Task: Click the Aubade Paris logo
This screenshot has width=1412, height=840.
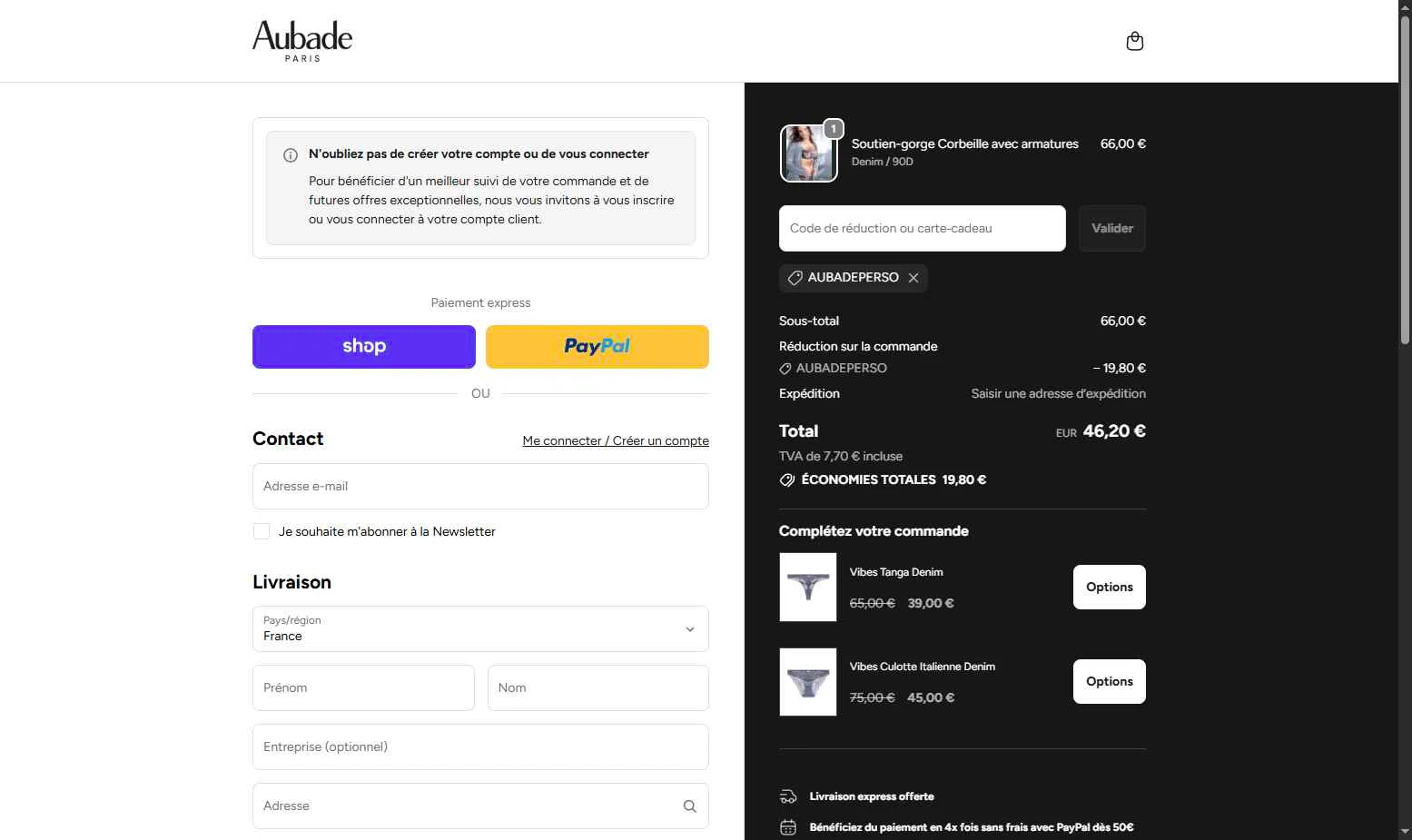Action: 302,41
